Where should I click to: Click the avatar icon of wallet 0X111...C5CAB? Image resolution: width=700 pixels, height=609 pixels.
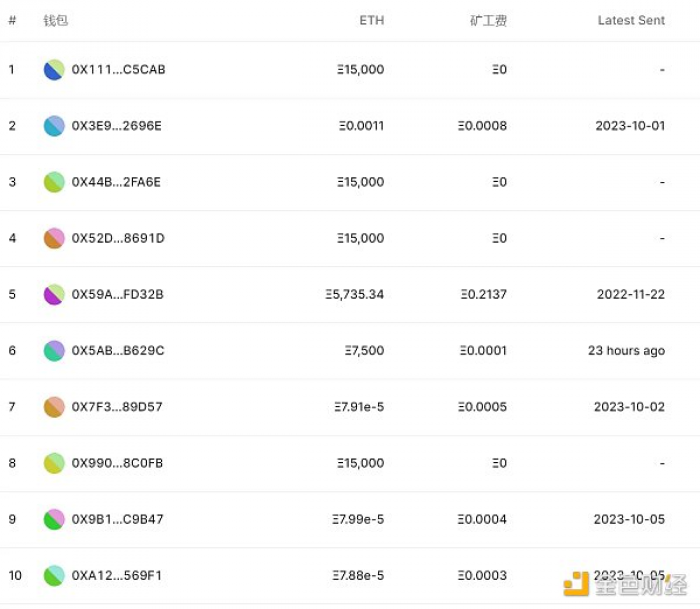click(x=54, y=70)
